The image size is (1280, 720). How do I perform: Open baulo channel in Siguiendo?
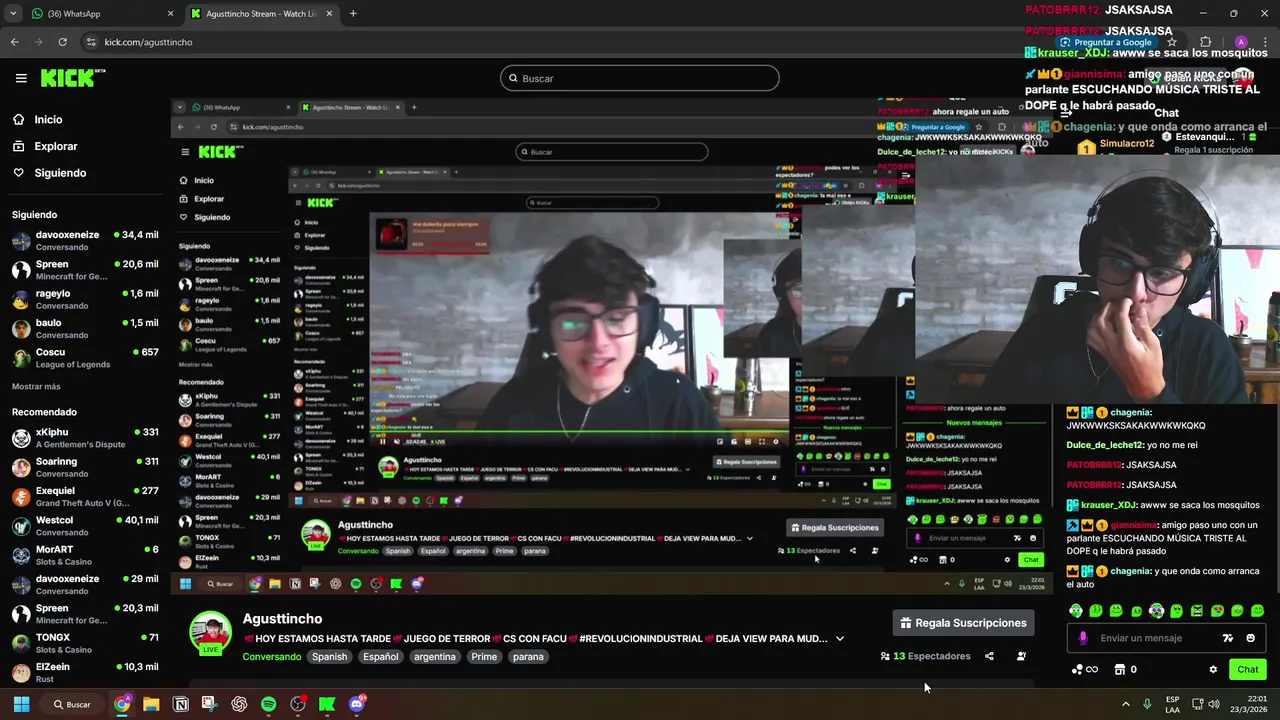(x=84, y=328)
